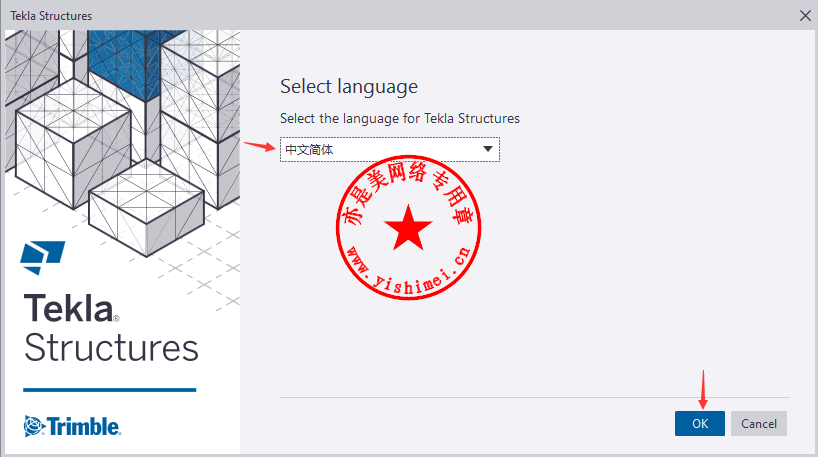Click the "Select language" heading
Image resolution: width=818 pixels, height=457 pixels.
[349, 87]
